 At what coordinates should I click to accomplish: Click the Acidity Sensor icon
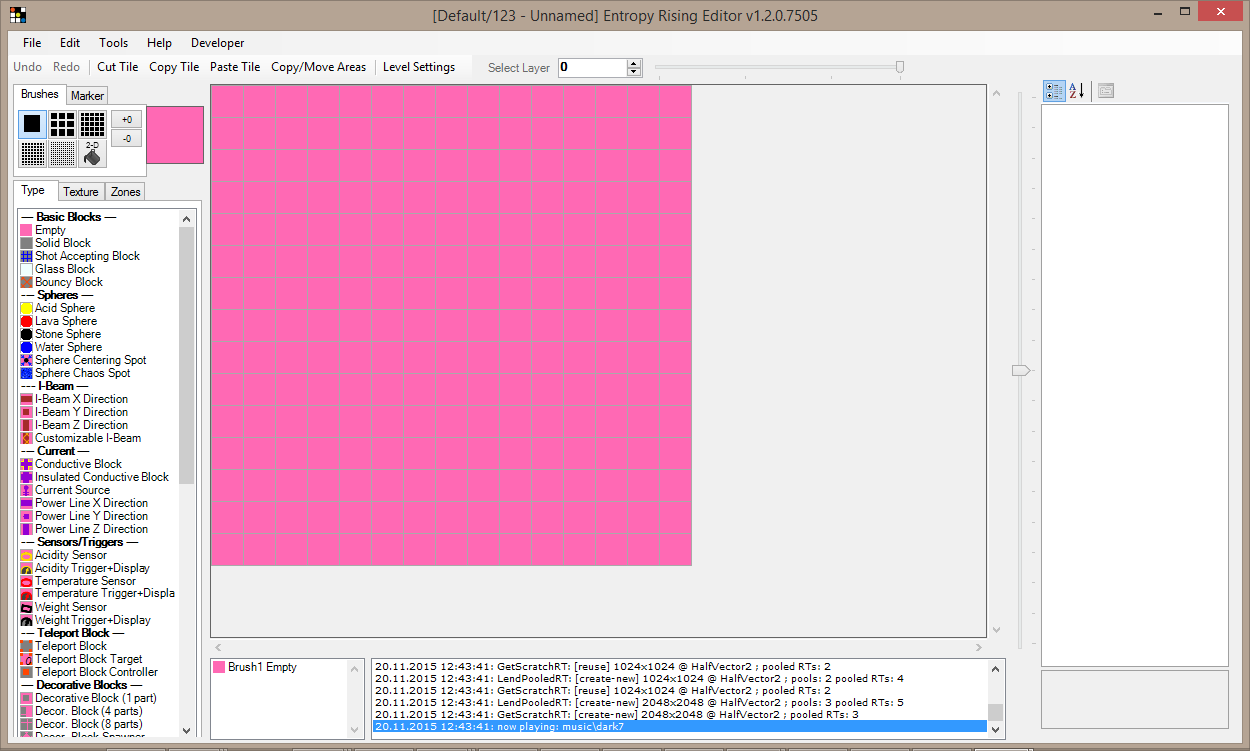(26, 555)
